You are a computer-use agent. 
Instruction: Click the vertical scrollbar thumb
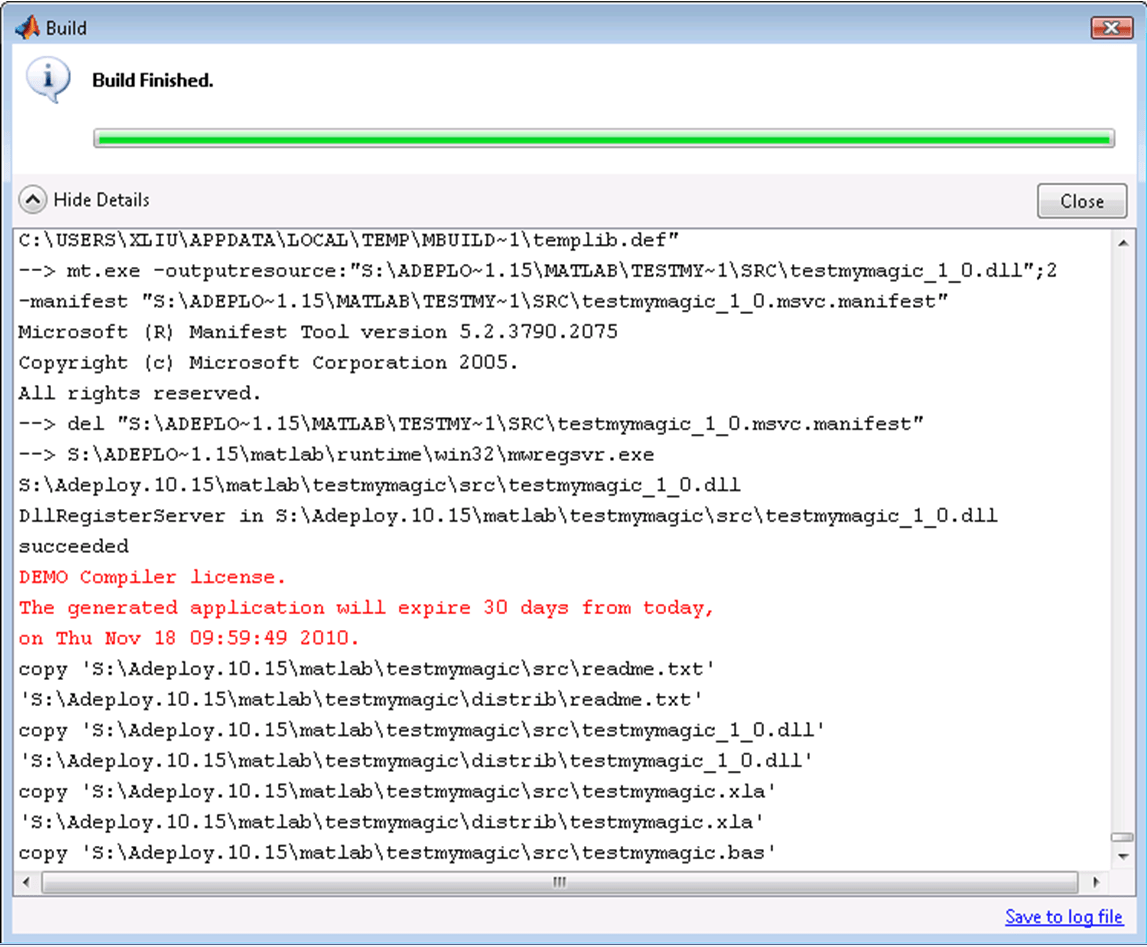(x=1123, y=837)
